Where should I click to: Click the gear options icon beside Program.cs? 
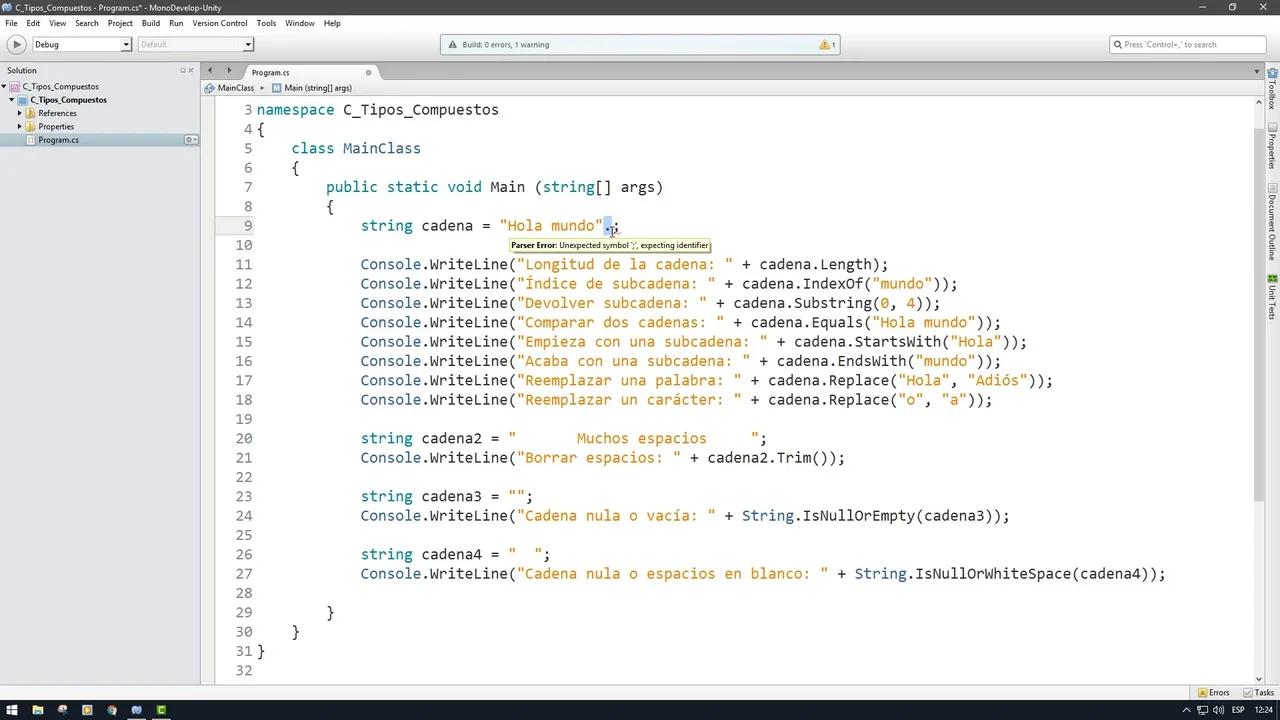tap(190, 140)
